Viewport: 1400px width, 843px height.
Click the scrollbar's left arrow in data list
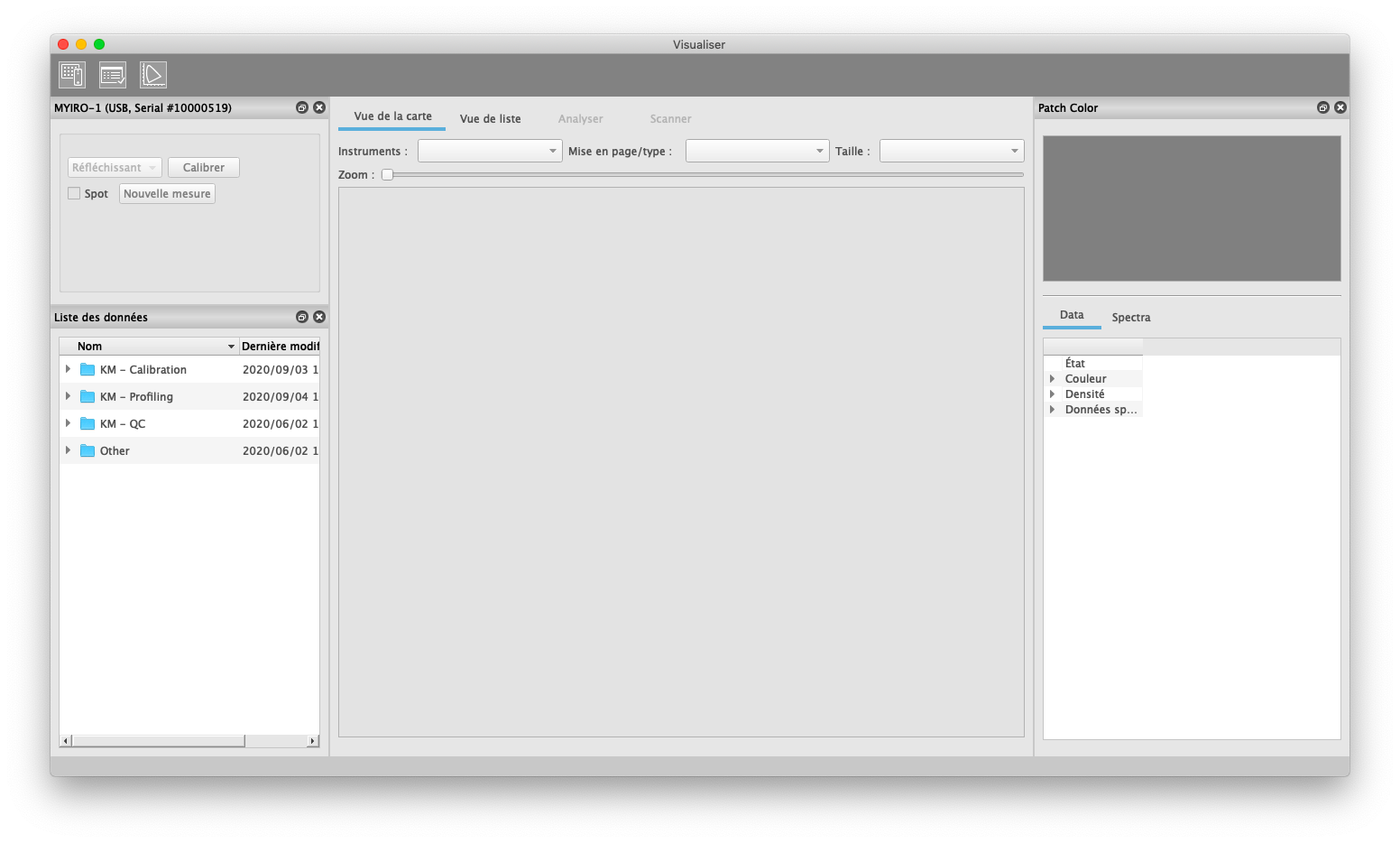[x=65, y=741]
